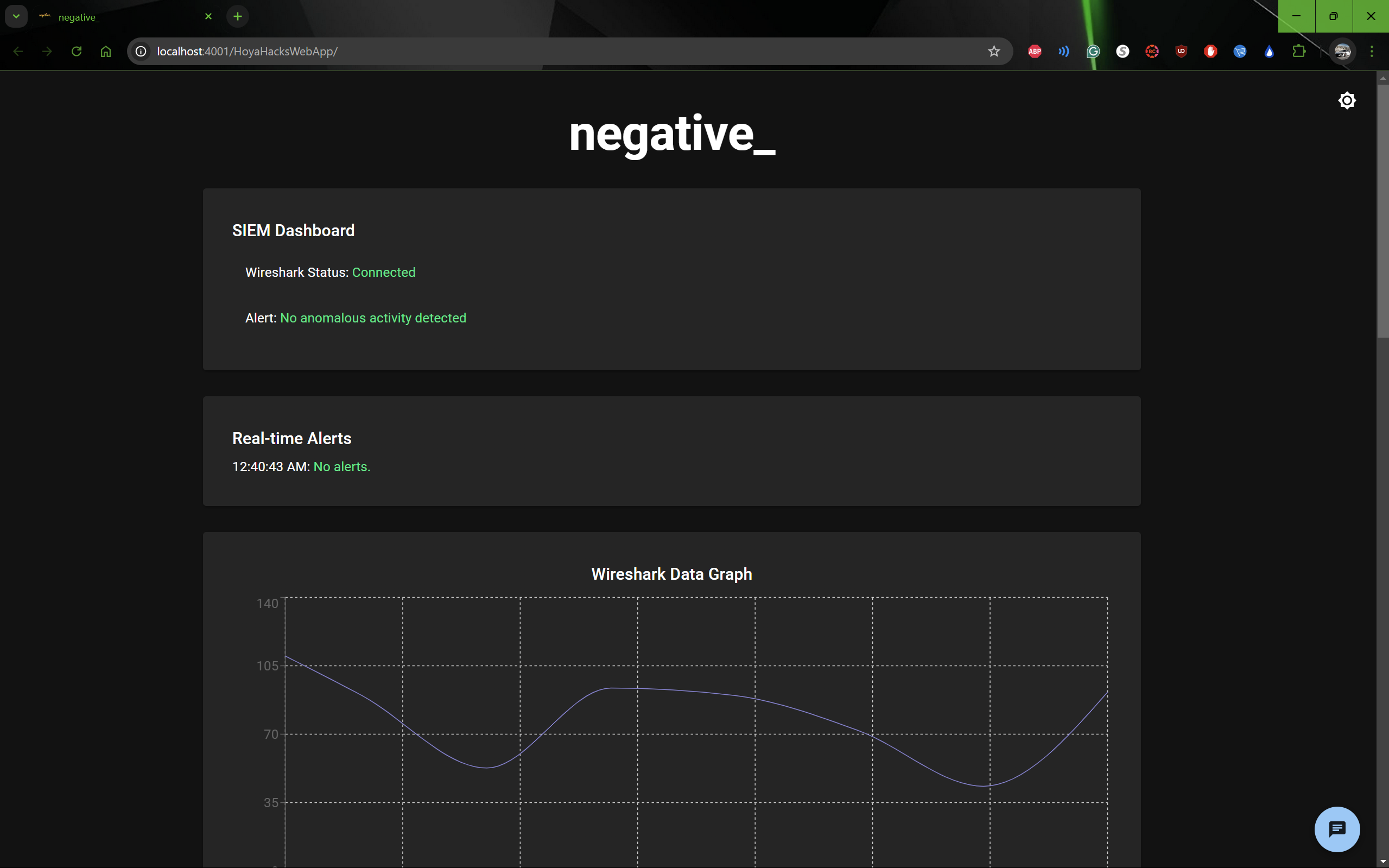
Task: Click the BC circular extension icon
Action: pos(1152,52)
